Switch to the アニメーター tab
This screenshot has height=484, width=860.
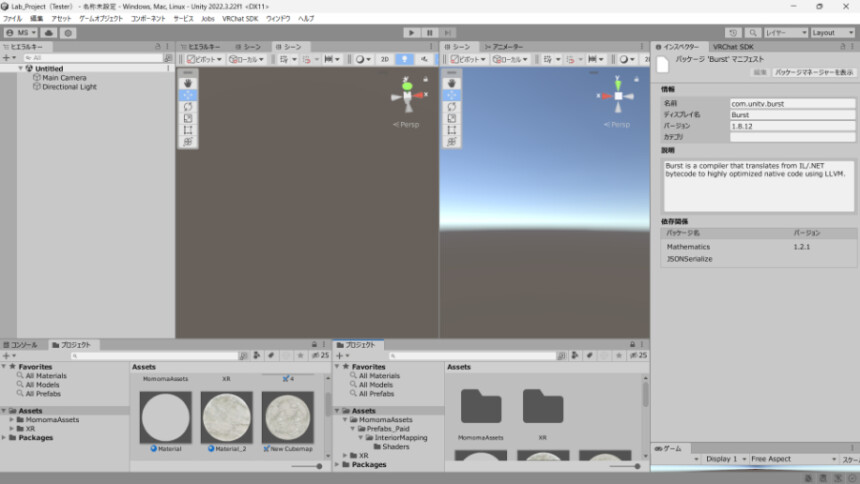pyautogui.click(x=503, y=47)
